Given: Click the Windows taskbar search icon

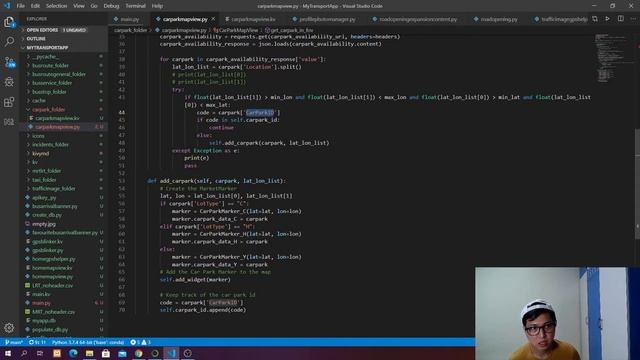Looking at the screenshot, I should click(x=24, y=353).
